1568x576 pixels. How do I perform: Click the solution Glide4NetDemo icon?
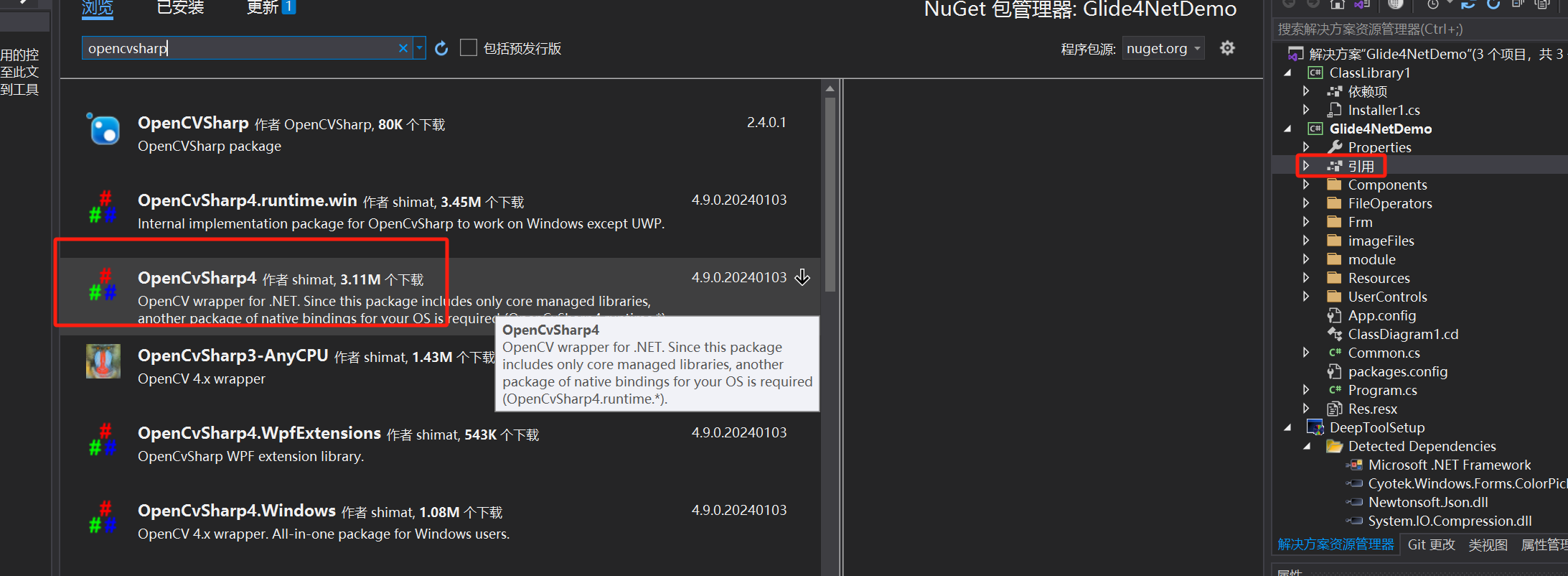tap(1296, 54)
